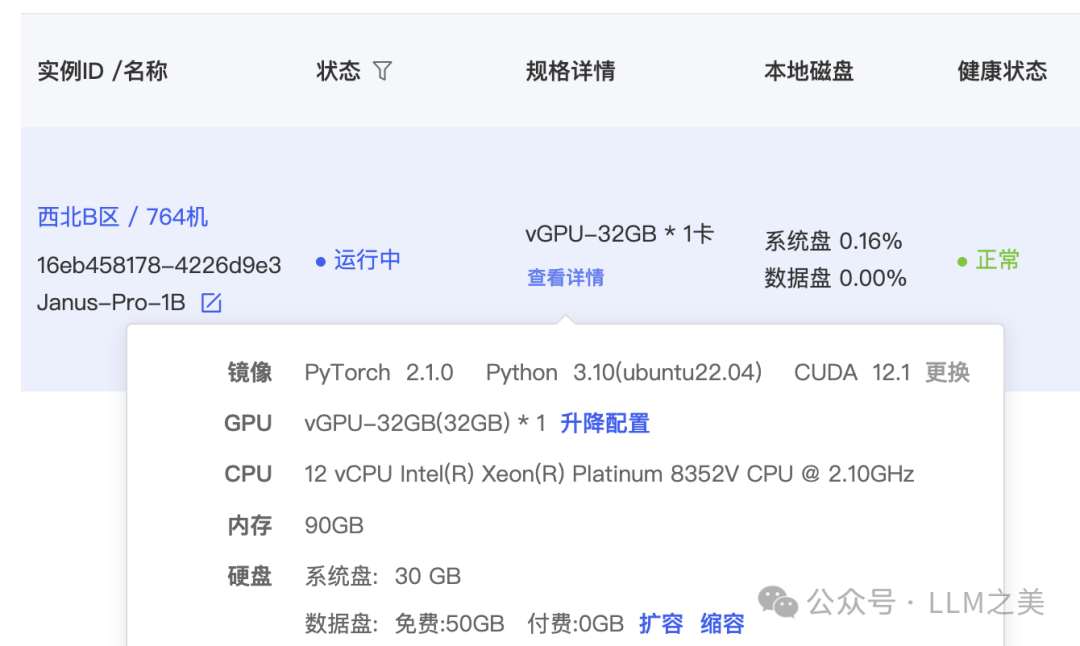The image size is (1080, 646).
Task: Click the 数据盘 0.00% usage text
Action: point(835,278)
